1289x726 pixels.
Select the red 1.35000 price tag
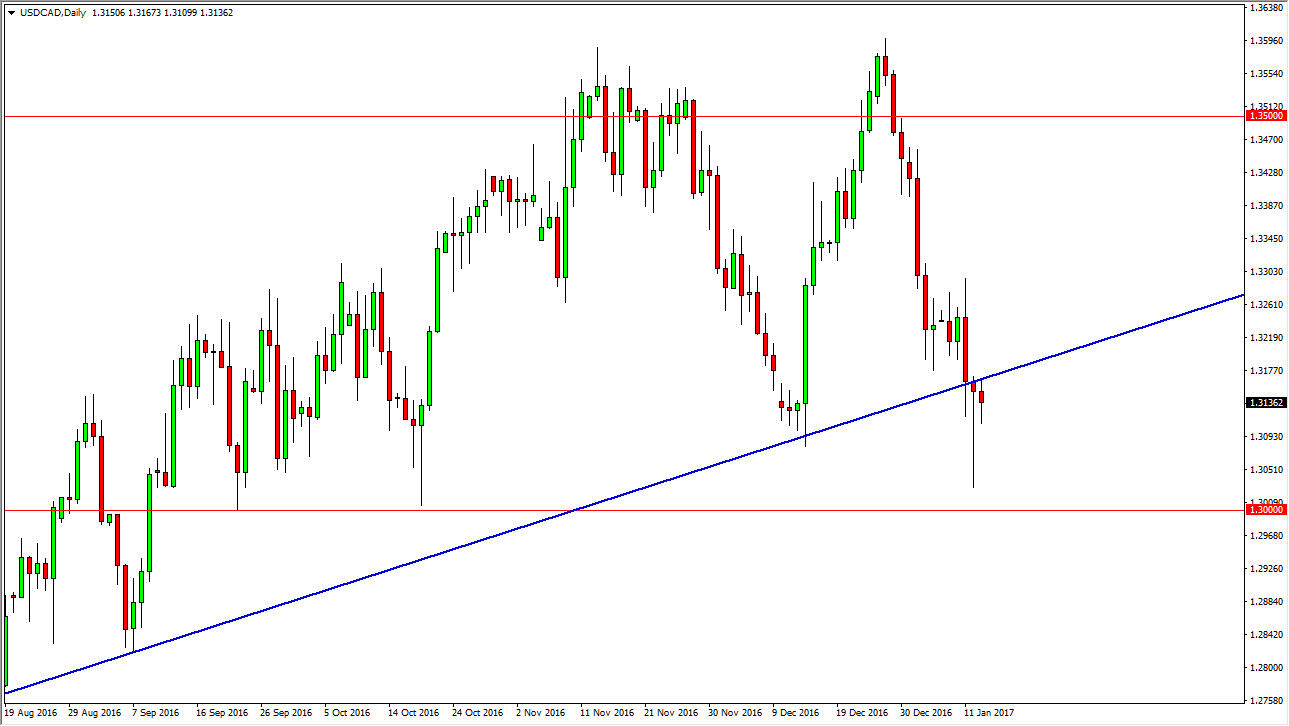[1266, 116]
